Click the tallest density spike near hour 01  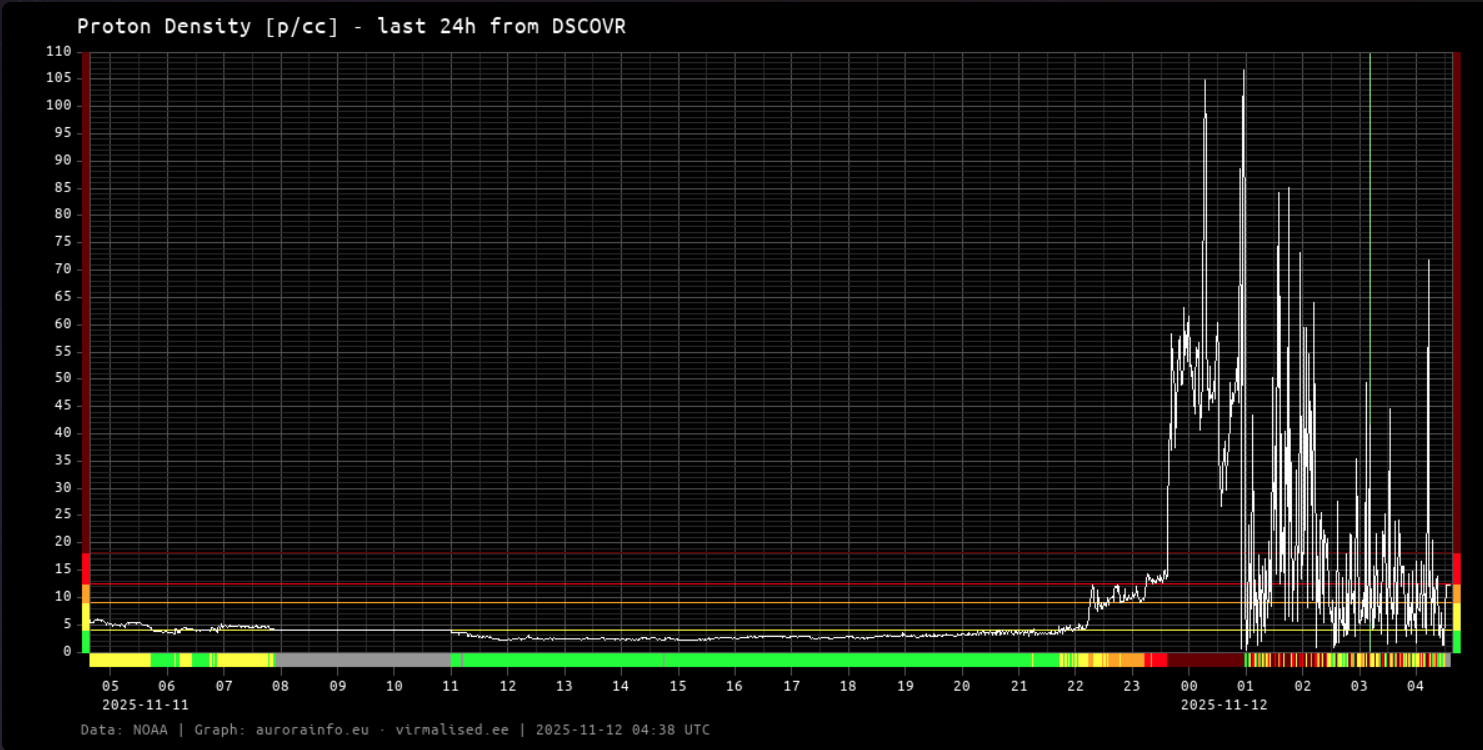1244,72
